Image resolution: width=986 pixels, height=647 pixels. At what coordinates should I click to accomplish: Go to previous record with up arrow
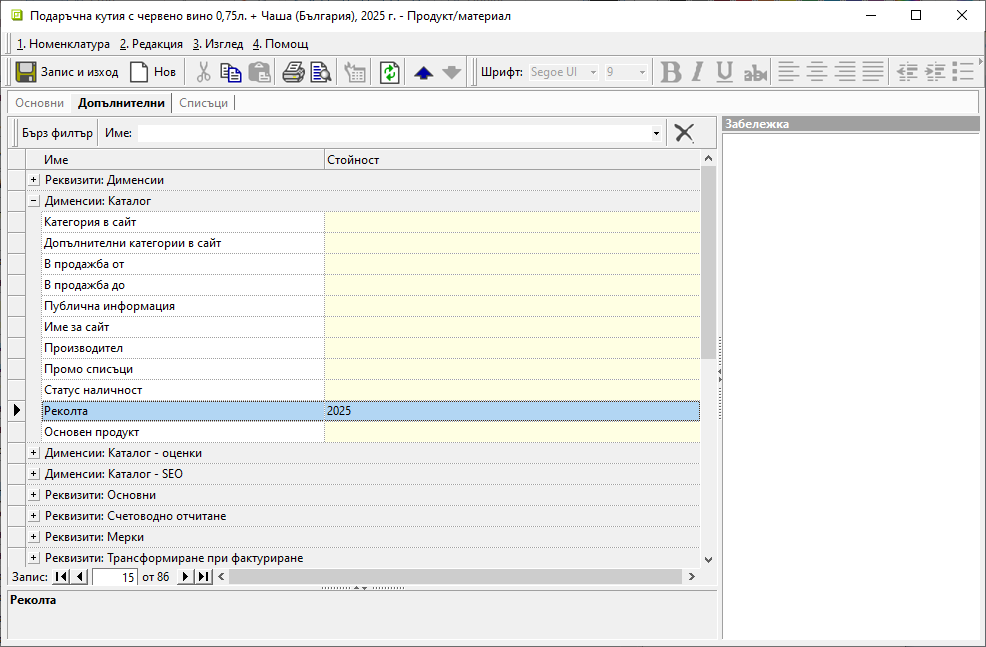[423, 72]
